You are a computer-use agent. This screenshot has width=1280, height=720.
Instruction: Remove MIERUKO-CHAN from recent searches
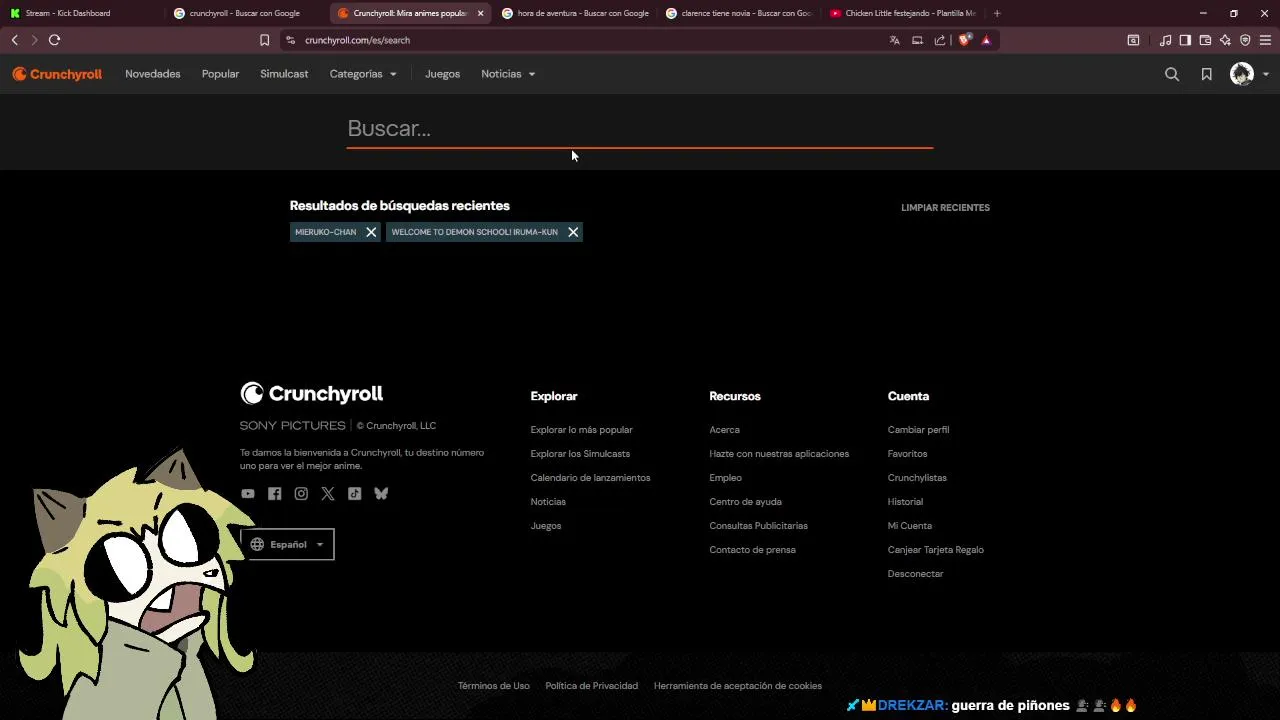[x=371, y=232]
